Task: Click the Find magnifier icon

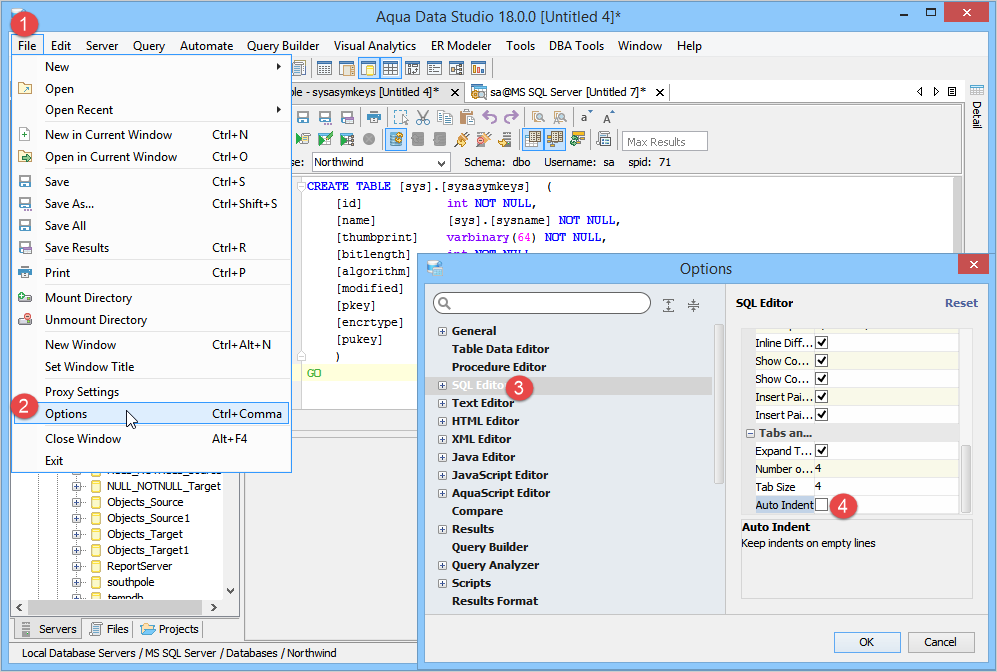Action: [x=538, y=118]
